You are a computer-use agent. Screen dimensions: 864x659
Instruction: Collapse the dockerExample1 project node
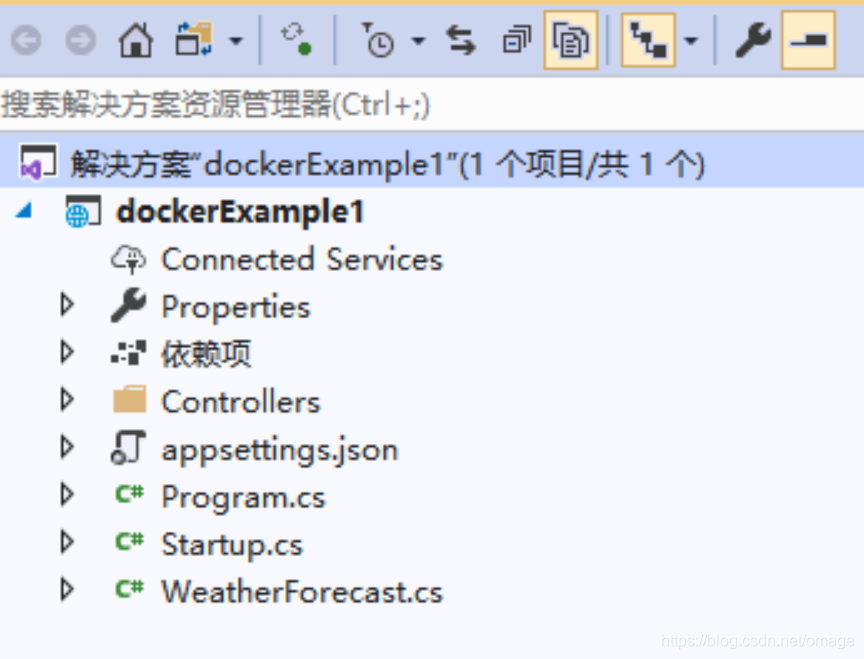tap(22, 211)
